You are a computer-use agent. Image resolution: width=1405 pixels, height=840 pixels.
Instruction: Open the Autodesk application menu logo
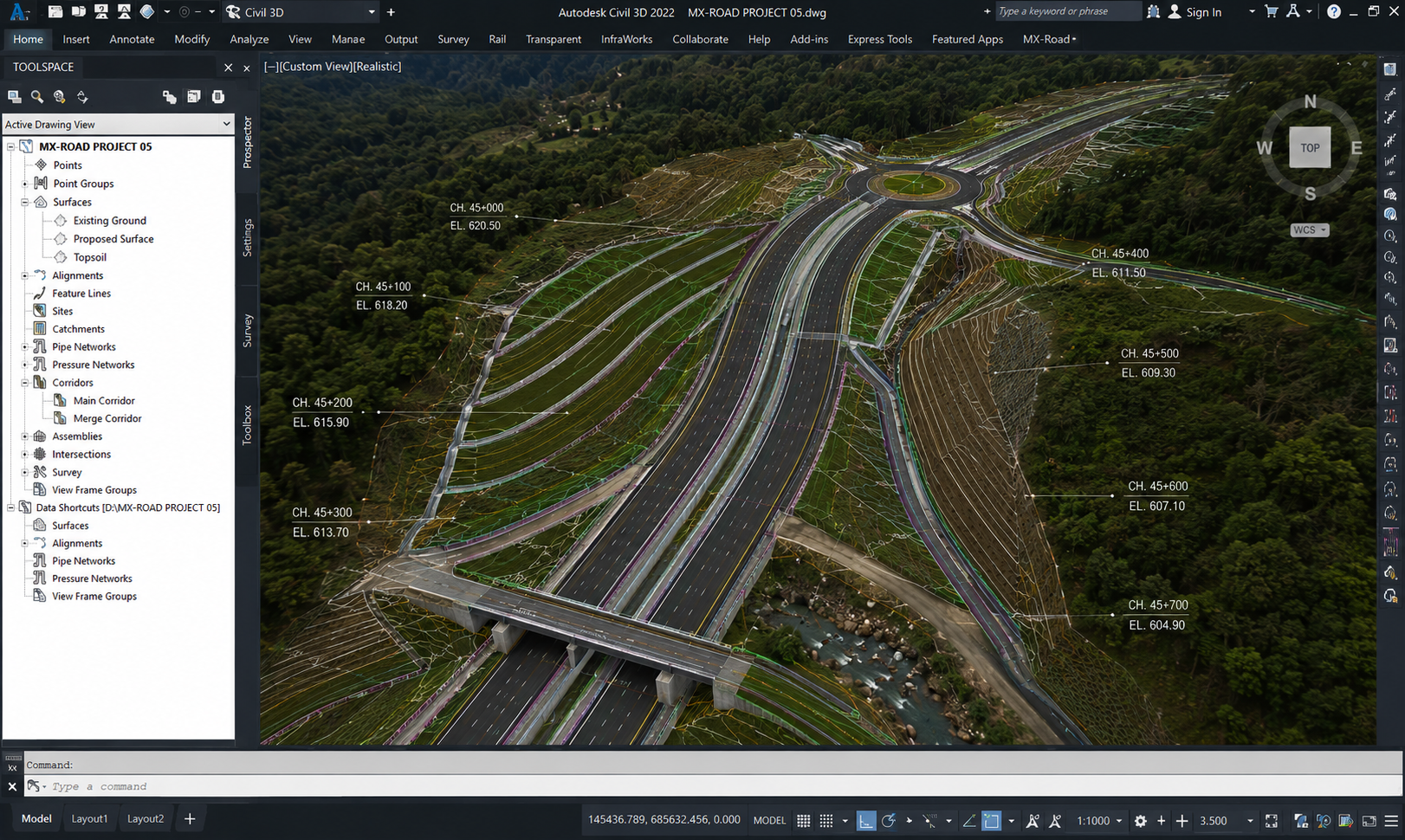(19, 12)
